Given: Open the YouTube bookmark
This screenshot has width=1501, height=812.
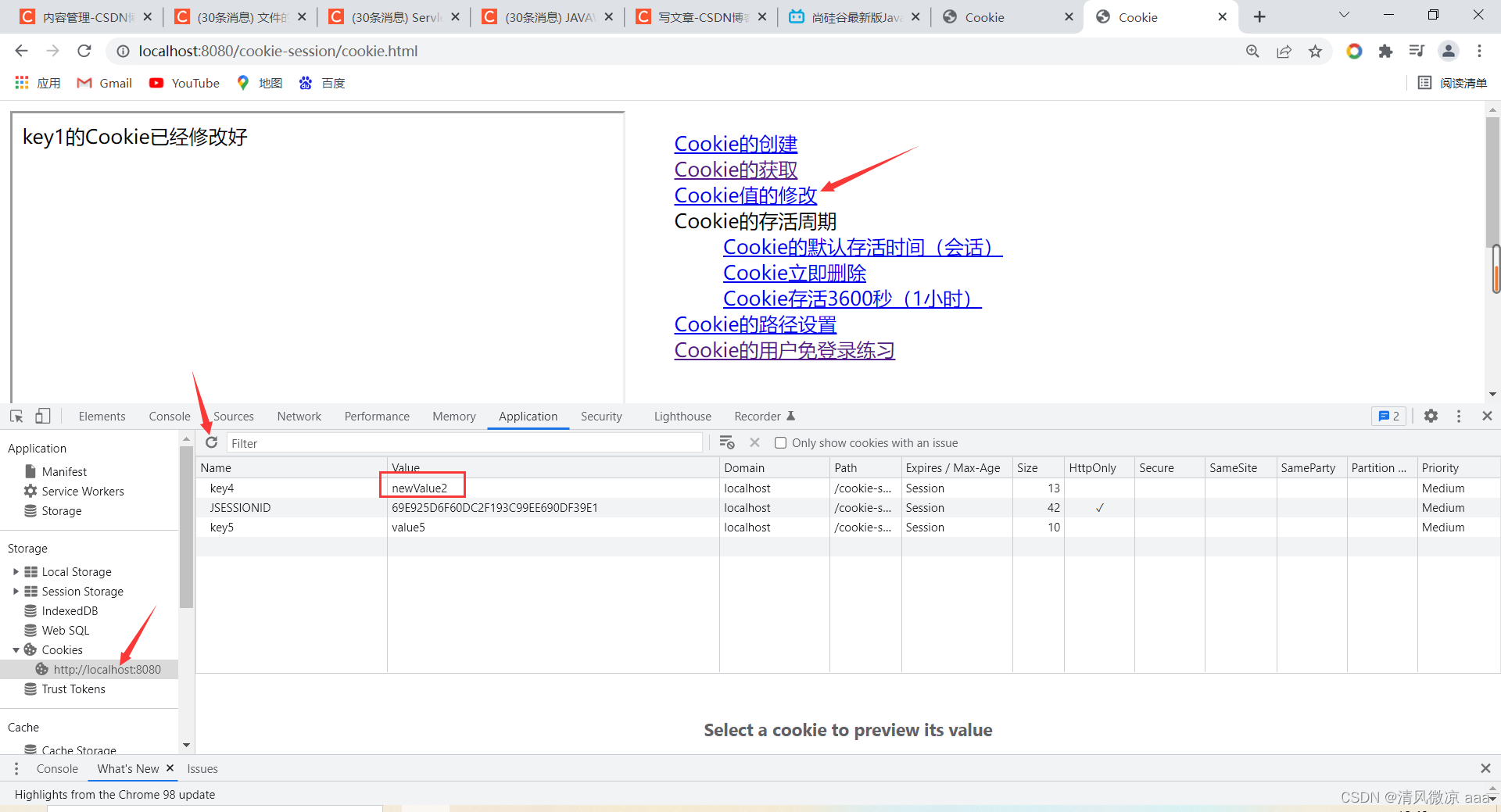Looking at the screenshot, I should tap(184, 83).
